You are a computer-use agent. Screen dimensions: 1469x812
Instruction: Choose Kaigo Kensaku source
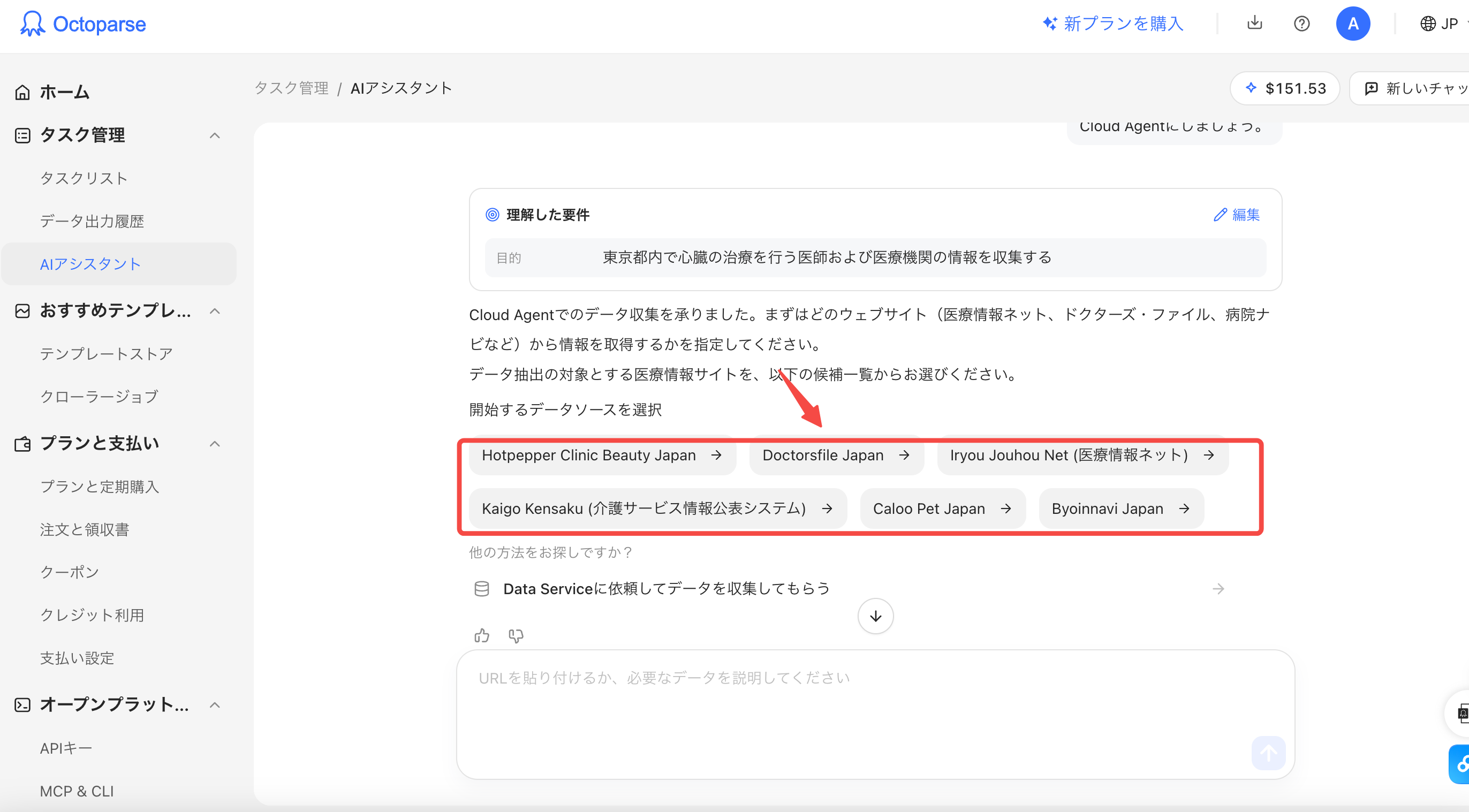pyautogui.click(x=657, y=508)
